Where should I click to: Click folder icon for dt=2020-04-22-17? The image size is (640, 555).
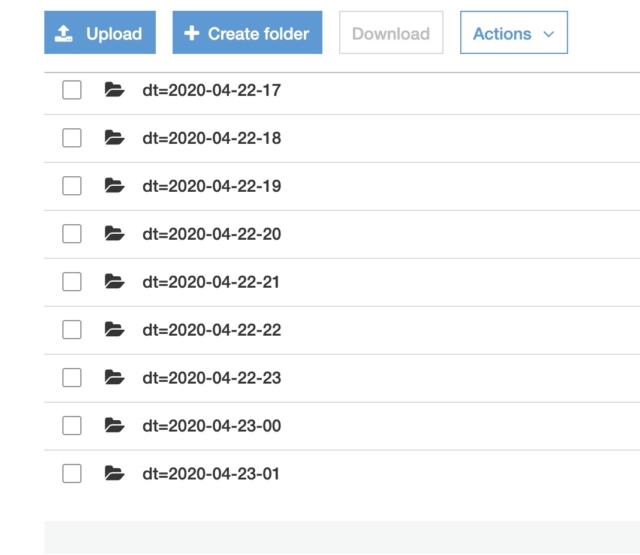tap(114, 90)
